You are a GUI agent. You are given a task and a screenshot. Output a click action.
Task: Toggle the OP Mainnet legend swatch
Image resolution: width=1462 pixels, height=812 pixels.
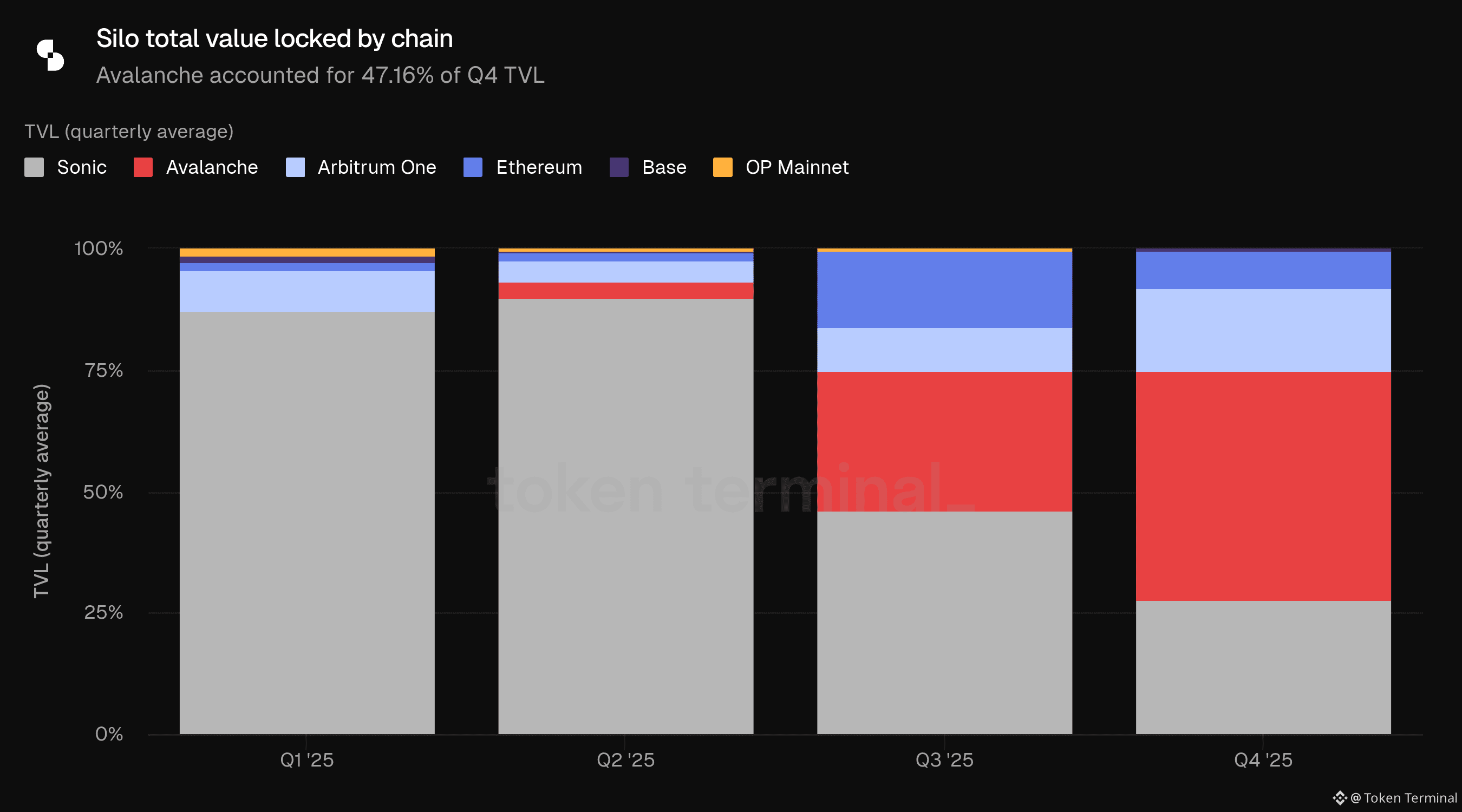[722, 167]
